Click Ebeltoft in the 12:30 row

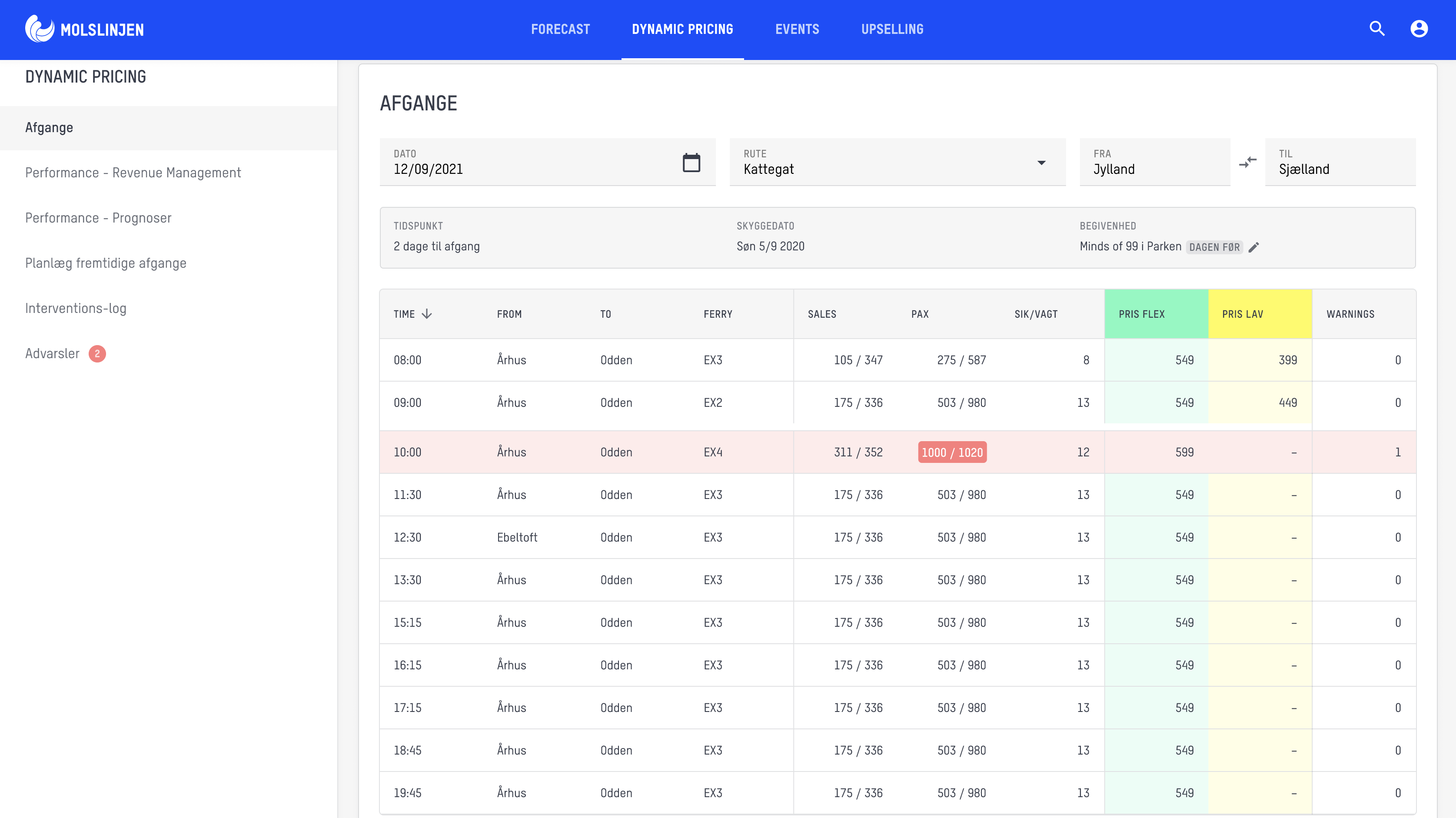[x=517, y=538]
